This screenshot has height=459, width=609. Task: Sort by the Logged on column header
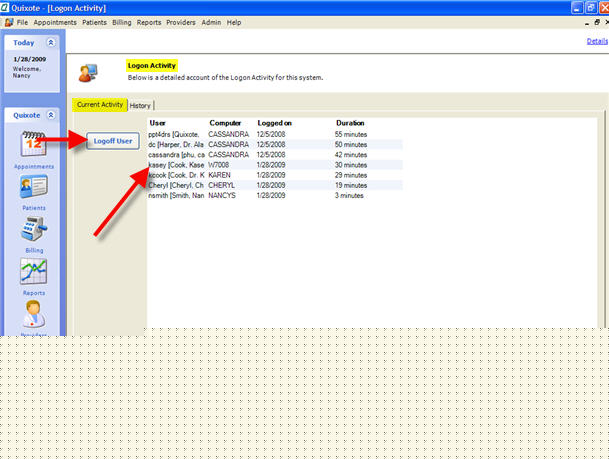[x=275, y=123]
